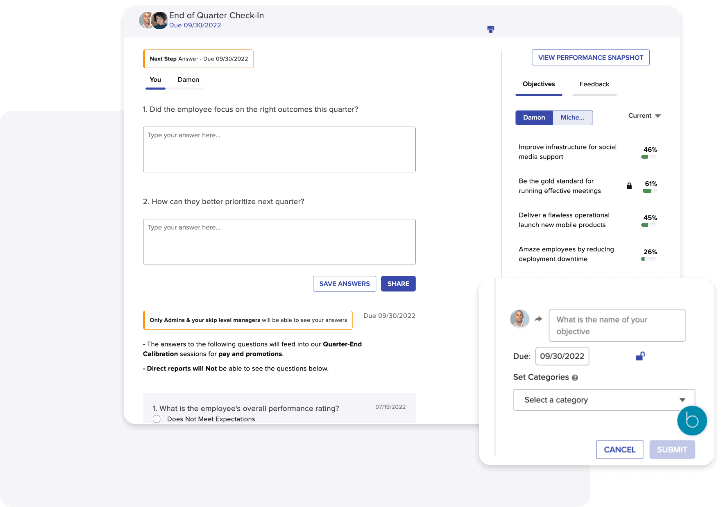Toggle the blue unlock icon beside due date
Image resolution: width=723 pixels, height=507 pixels.
pos(640,356)
